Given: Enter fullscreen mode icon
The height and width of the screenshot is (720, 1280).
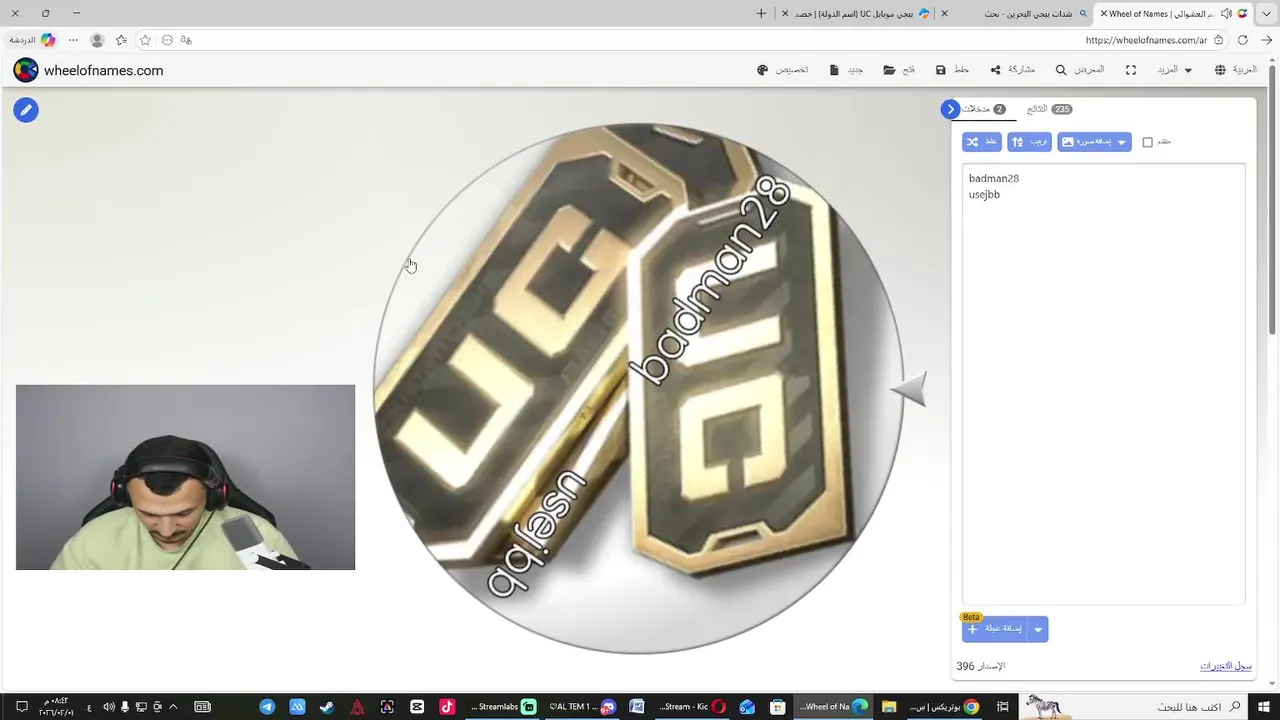Looking at the screenshot, I should 1131,70.
